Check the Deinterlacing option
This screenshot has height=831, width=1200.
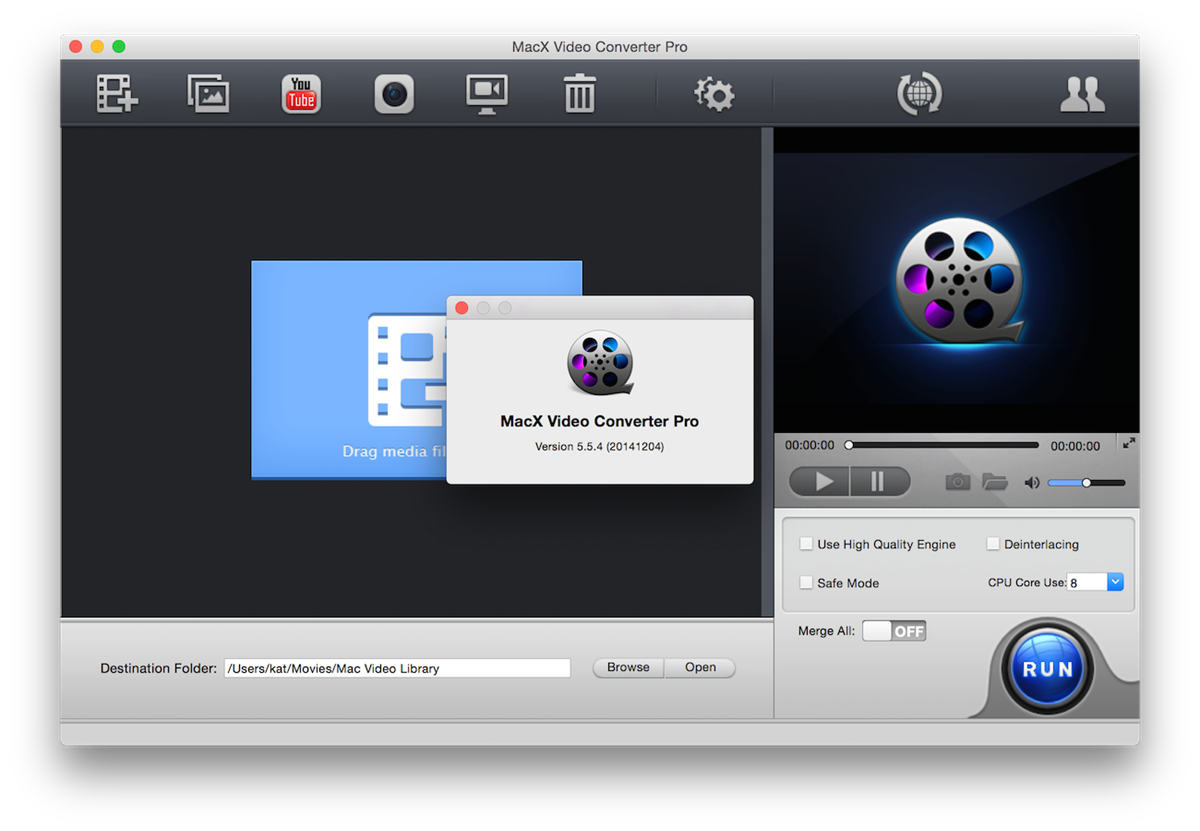point(993,545)
